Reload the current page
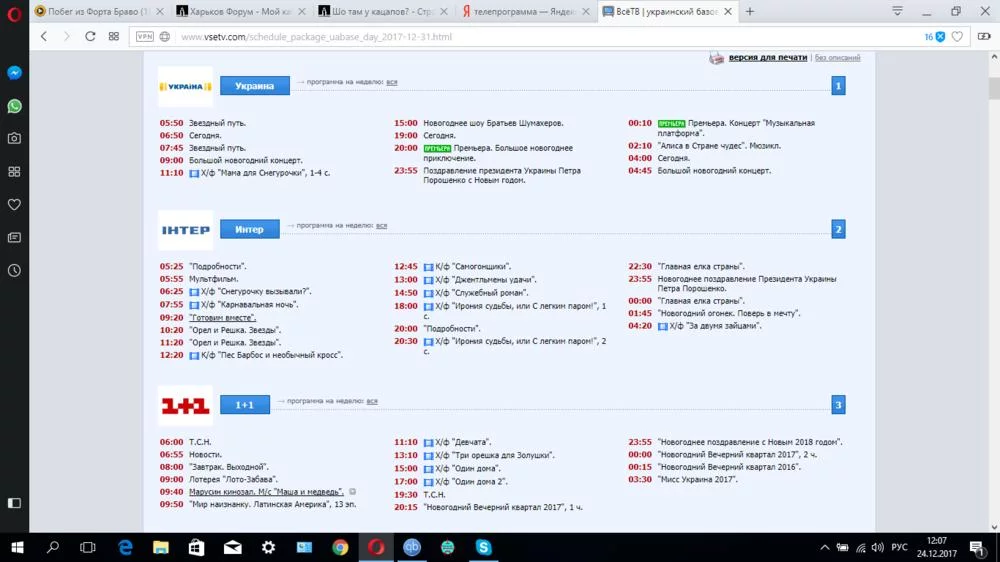Screen dimensions: 1000x562 click(x=90, y=37)
